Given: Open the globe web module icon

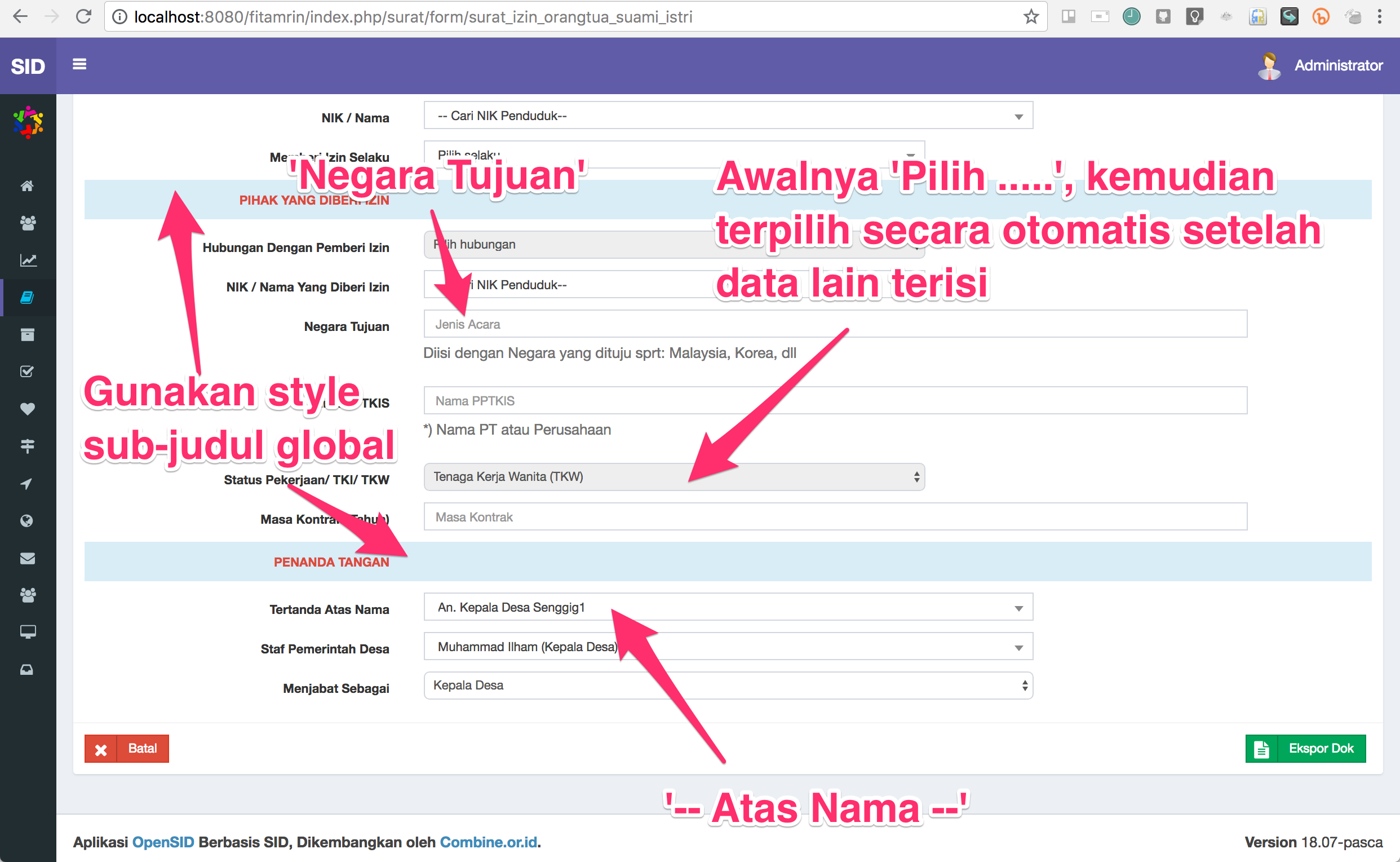Looking at the screenshot, I should coord(28,520).
